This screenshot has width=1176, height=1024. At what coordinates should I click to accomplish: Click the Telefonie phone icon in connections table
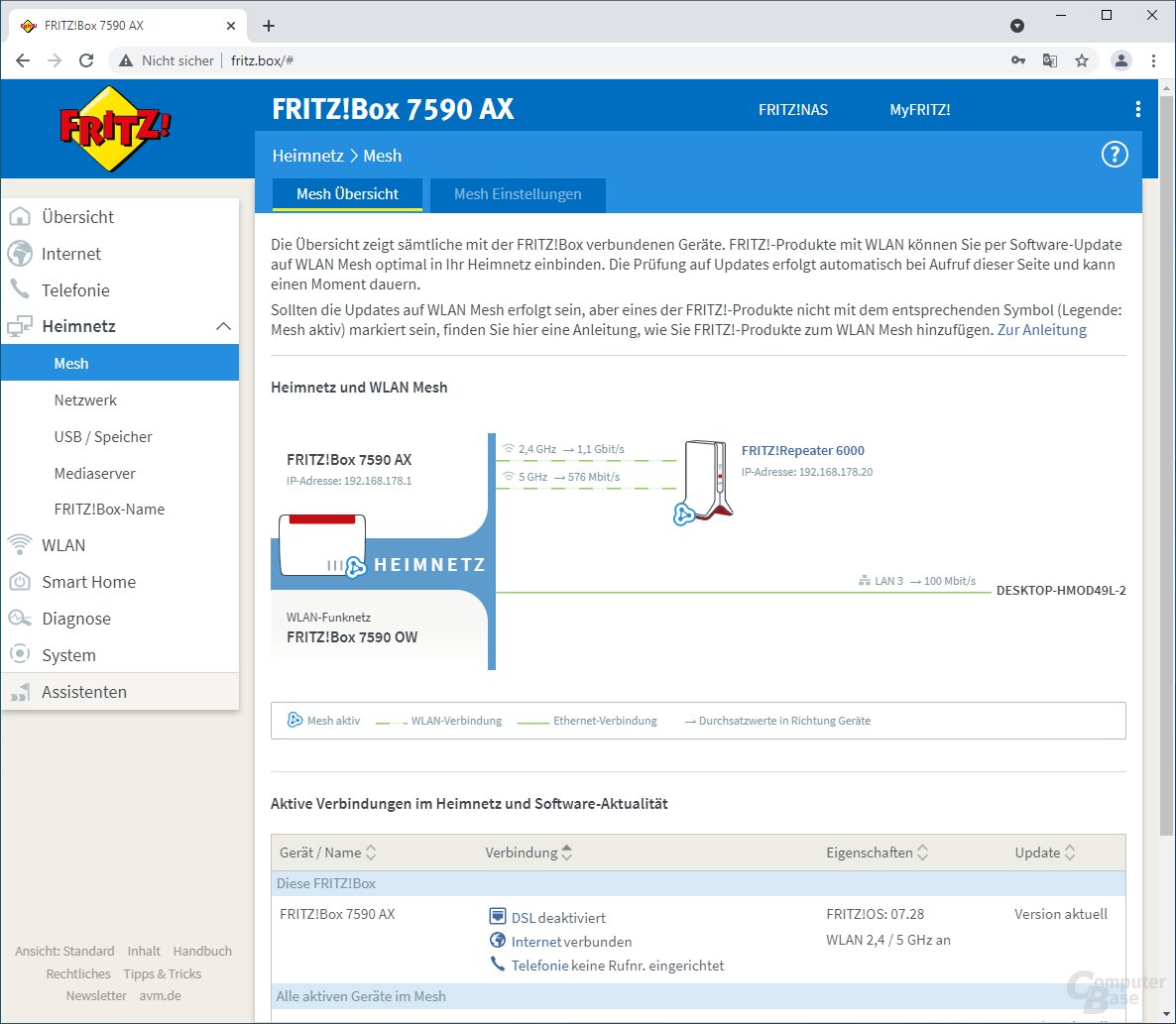coord(497,965)
